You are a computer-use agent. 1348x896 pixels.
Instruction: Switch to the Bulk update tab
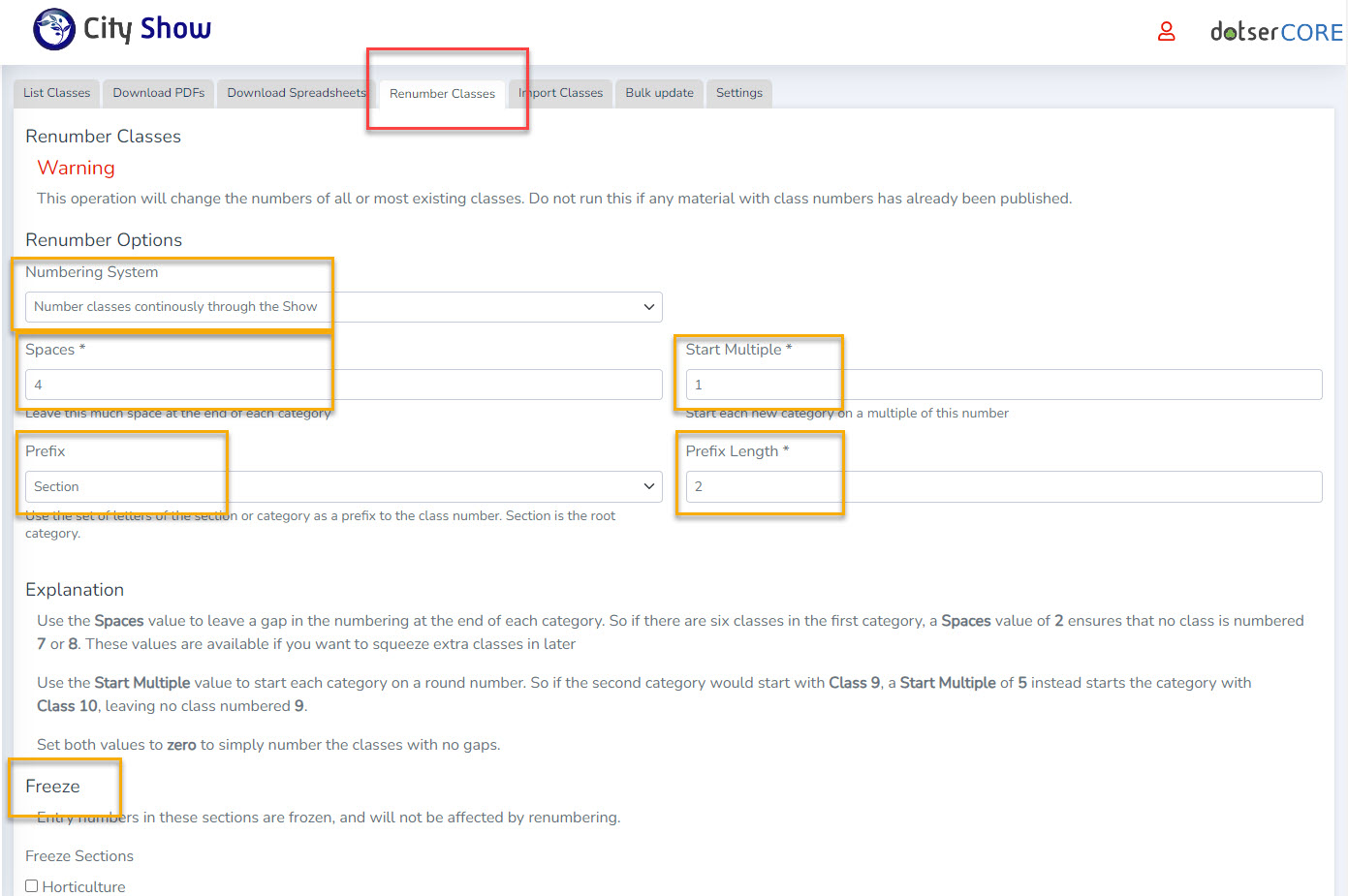659,93
